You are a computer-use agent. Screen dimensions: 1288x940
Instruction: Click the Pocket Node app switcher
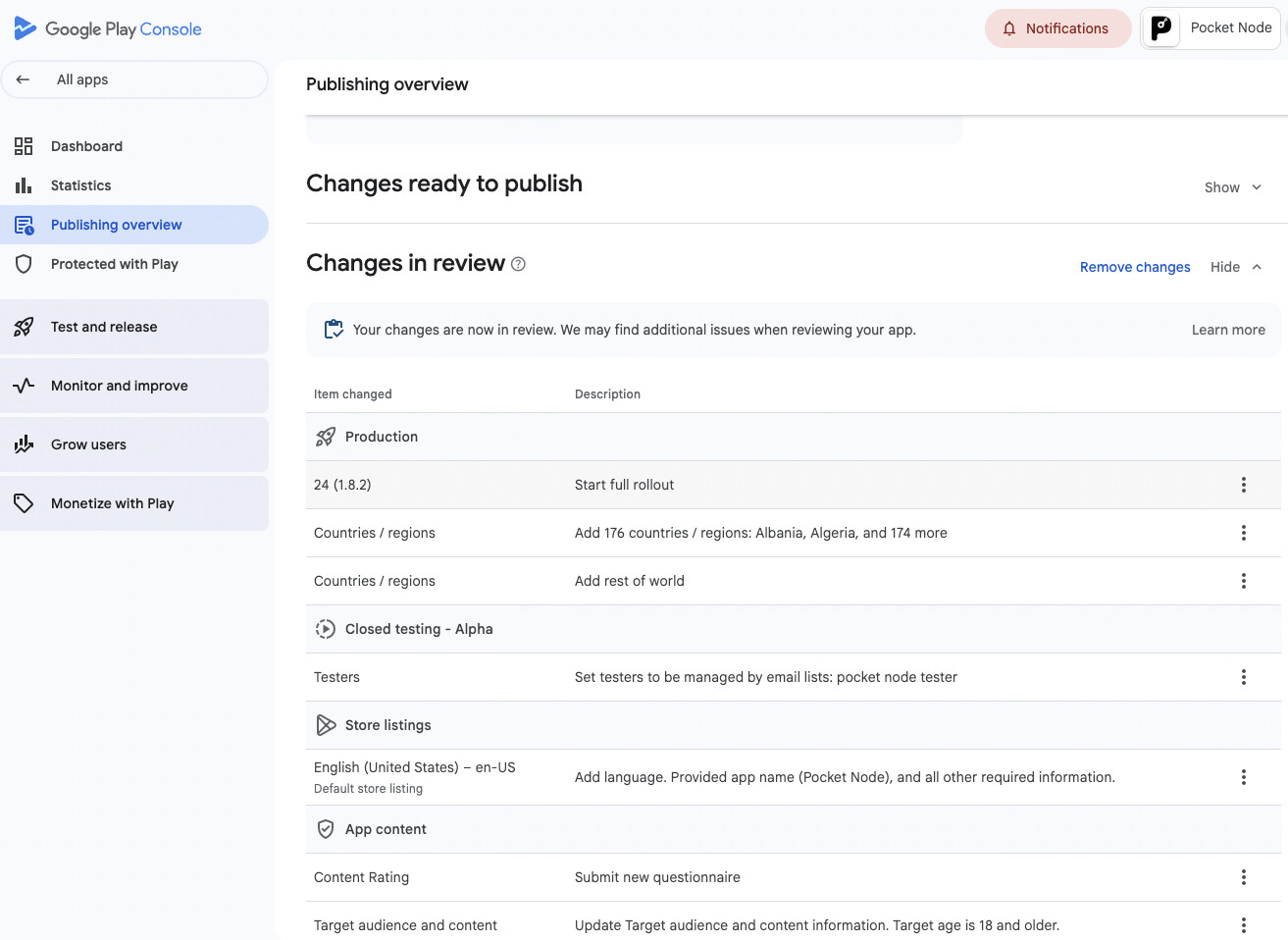pos(1211,27)
